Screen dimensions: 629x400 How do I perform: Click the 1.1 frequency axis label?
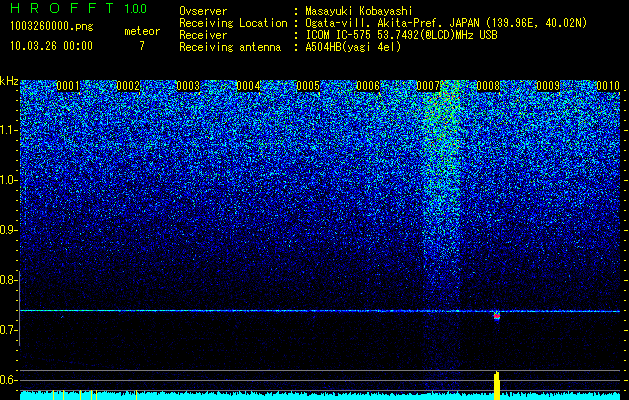tap(9, 130)
